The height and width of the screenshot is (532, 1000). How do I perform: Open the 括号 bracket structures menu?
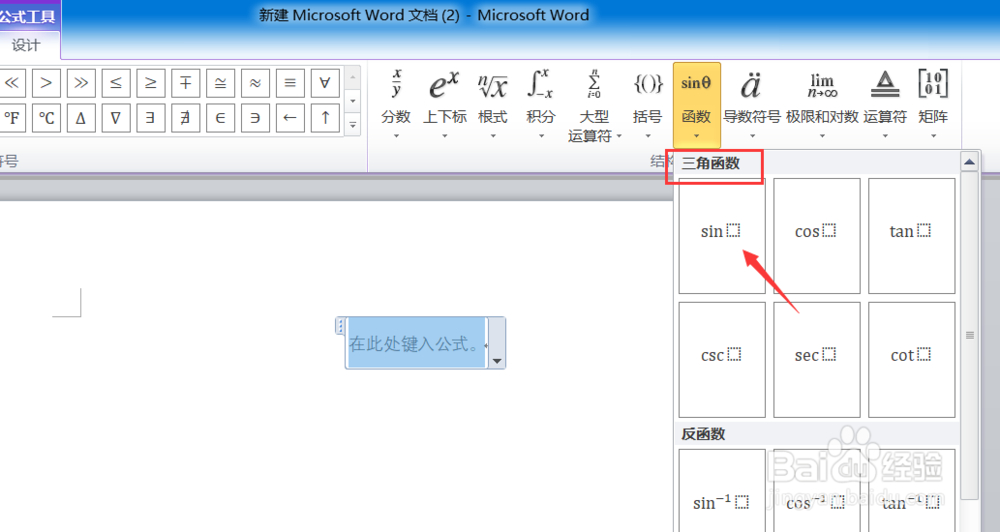[x=647, y=105]
